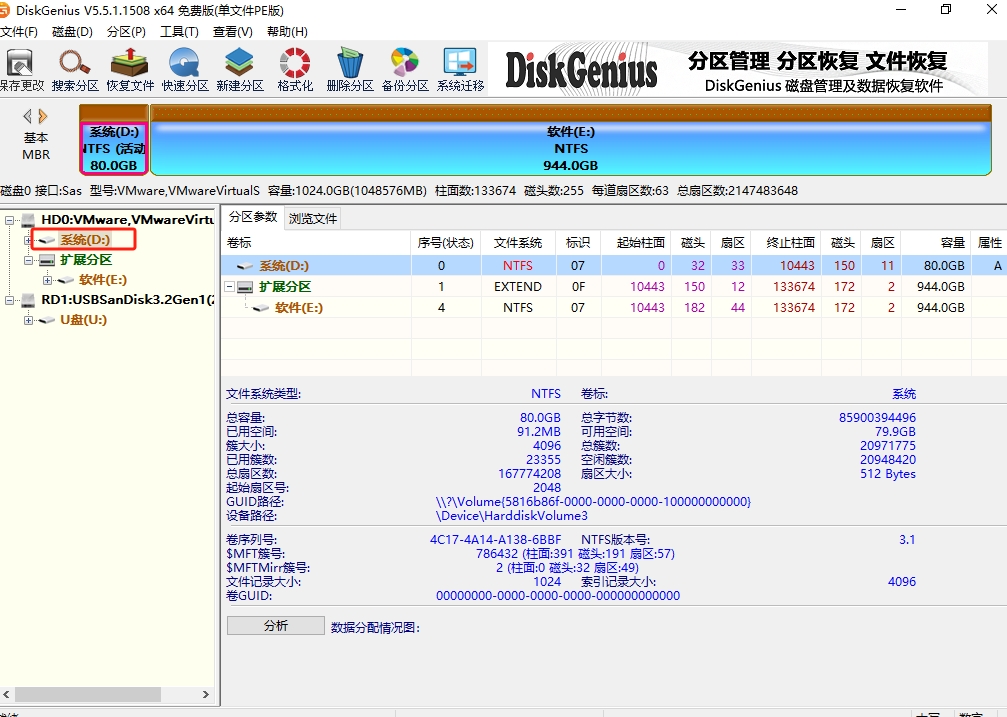Click the 标识 column header
The height and width of the screenshot is (717, 1007).
(x=579, y=243)
